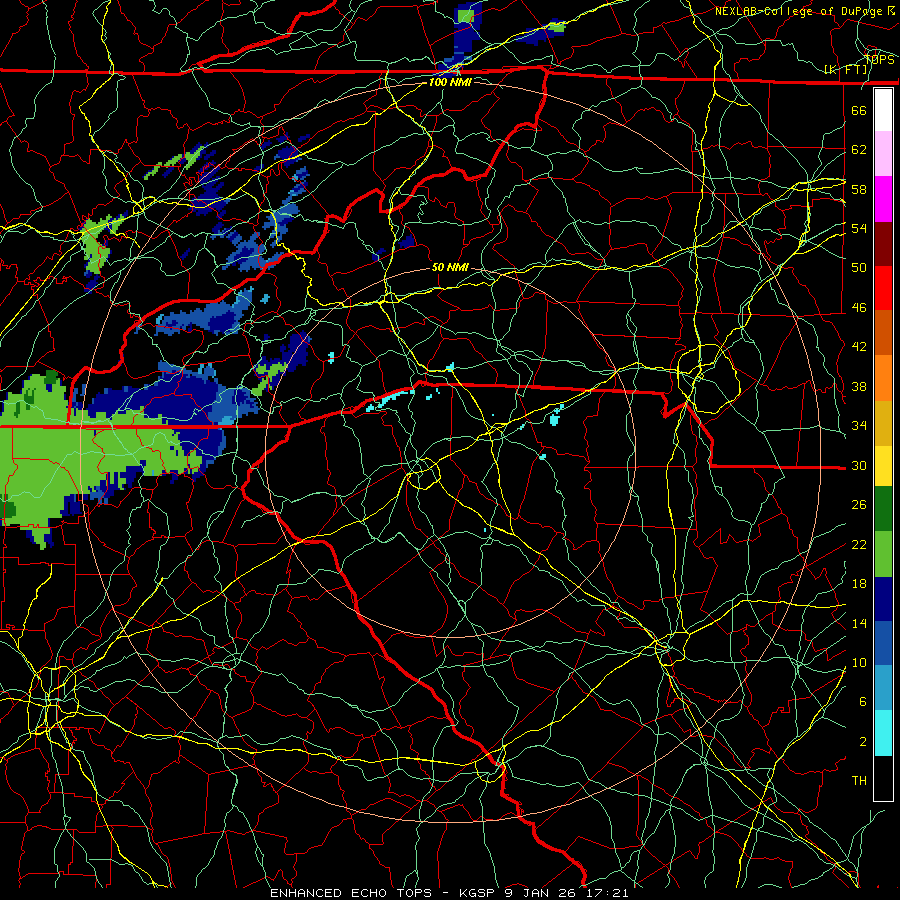Screen dimensions: 900x900
Task: Click the '14' legend value
Action: click(x=859, y=623)
